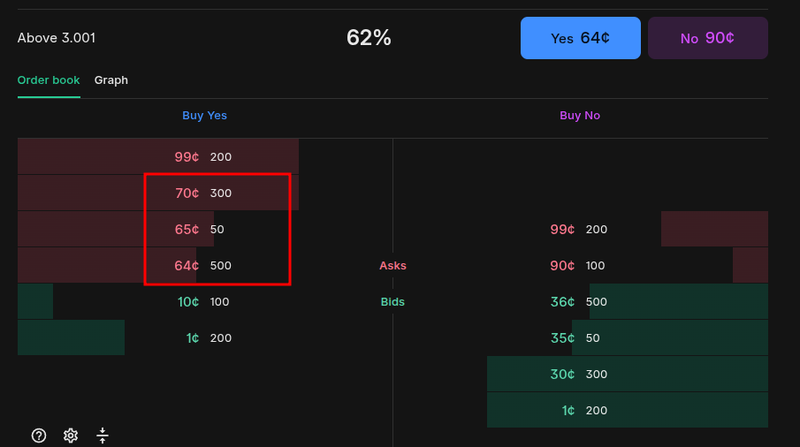Select the 90¢ ask under Buy No
This screenshot has width=800, height=447.
click(579, 265)
